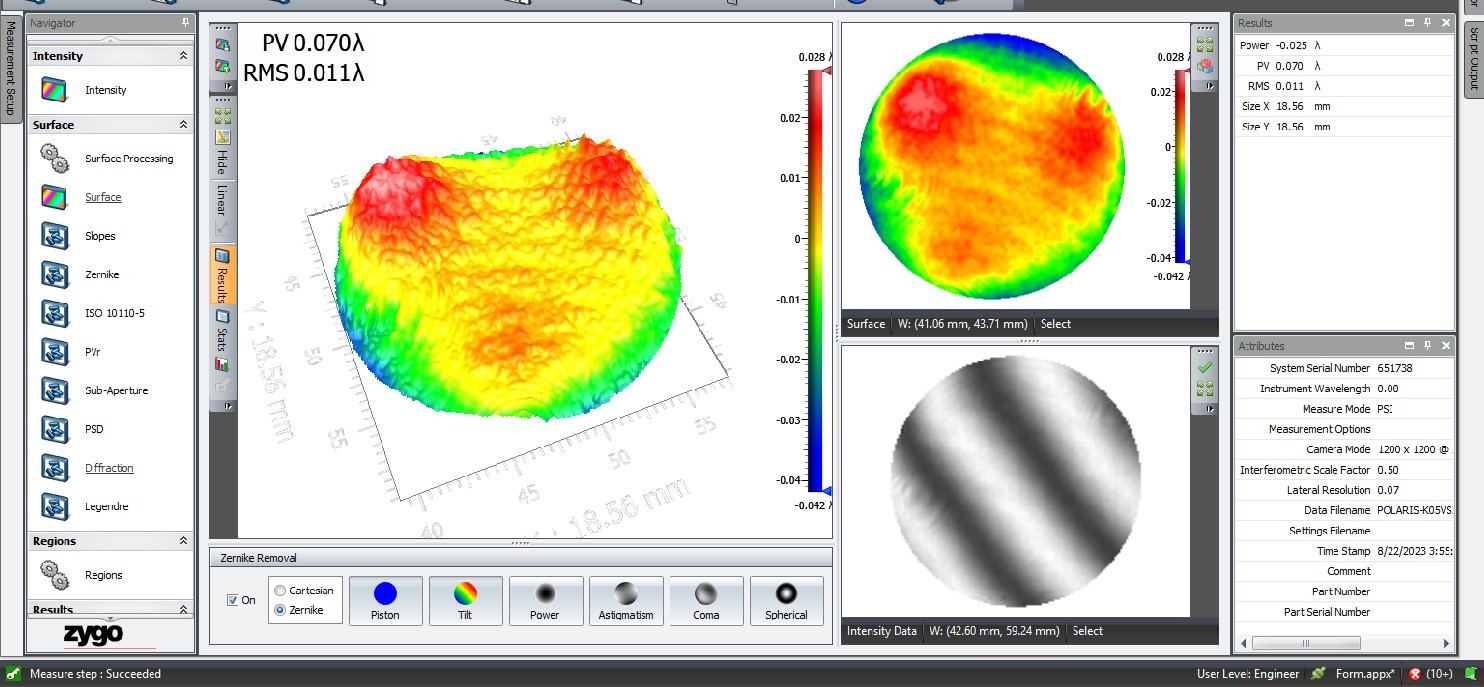The image size is (1484, 687).
Task: Toggle Astigmatism removal
Action: (626, 600)
